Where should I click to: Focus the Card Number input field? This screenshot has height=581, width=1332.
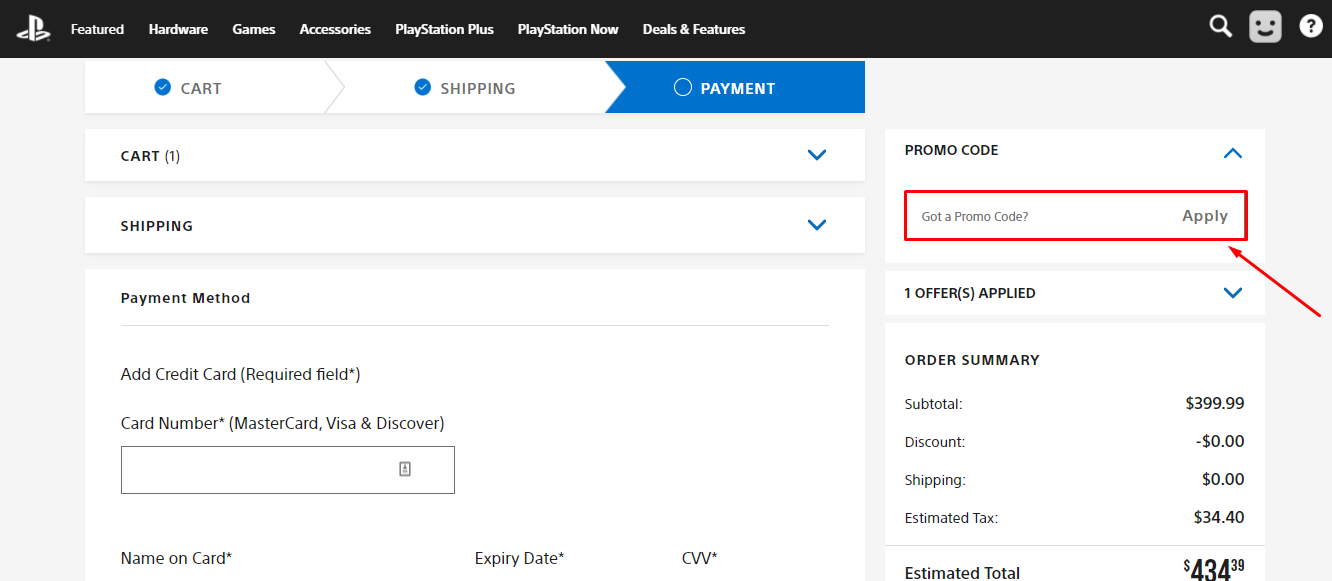click(288, 470)
